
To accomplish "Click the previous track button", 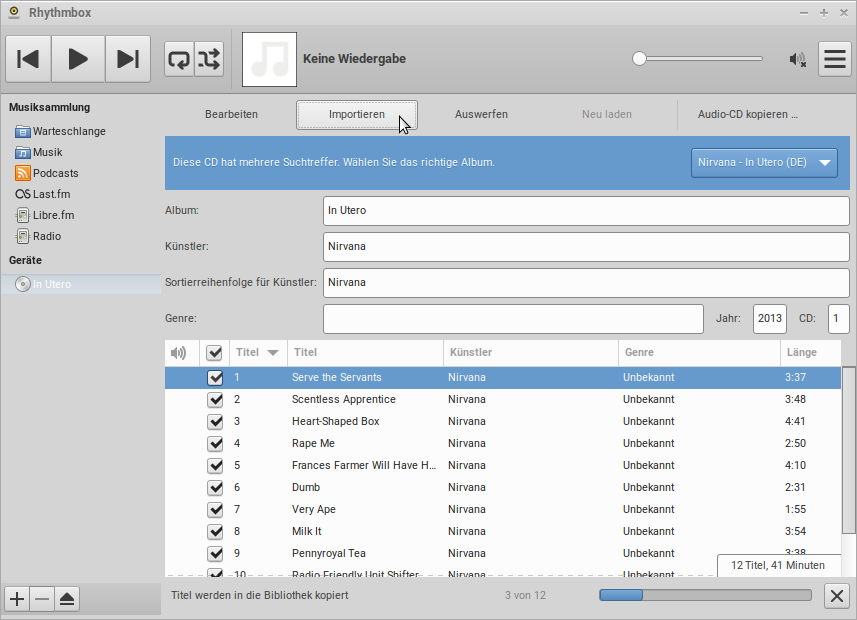I will 28,59.
